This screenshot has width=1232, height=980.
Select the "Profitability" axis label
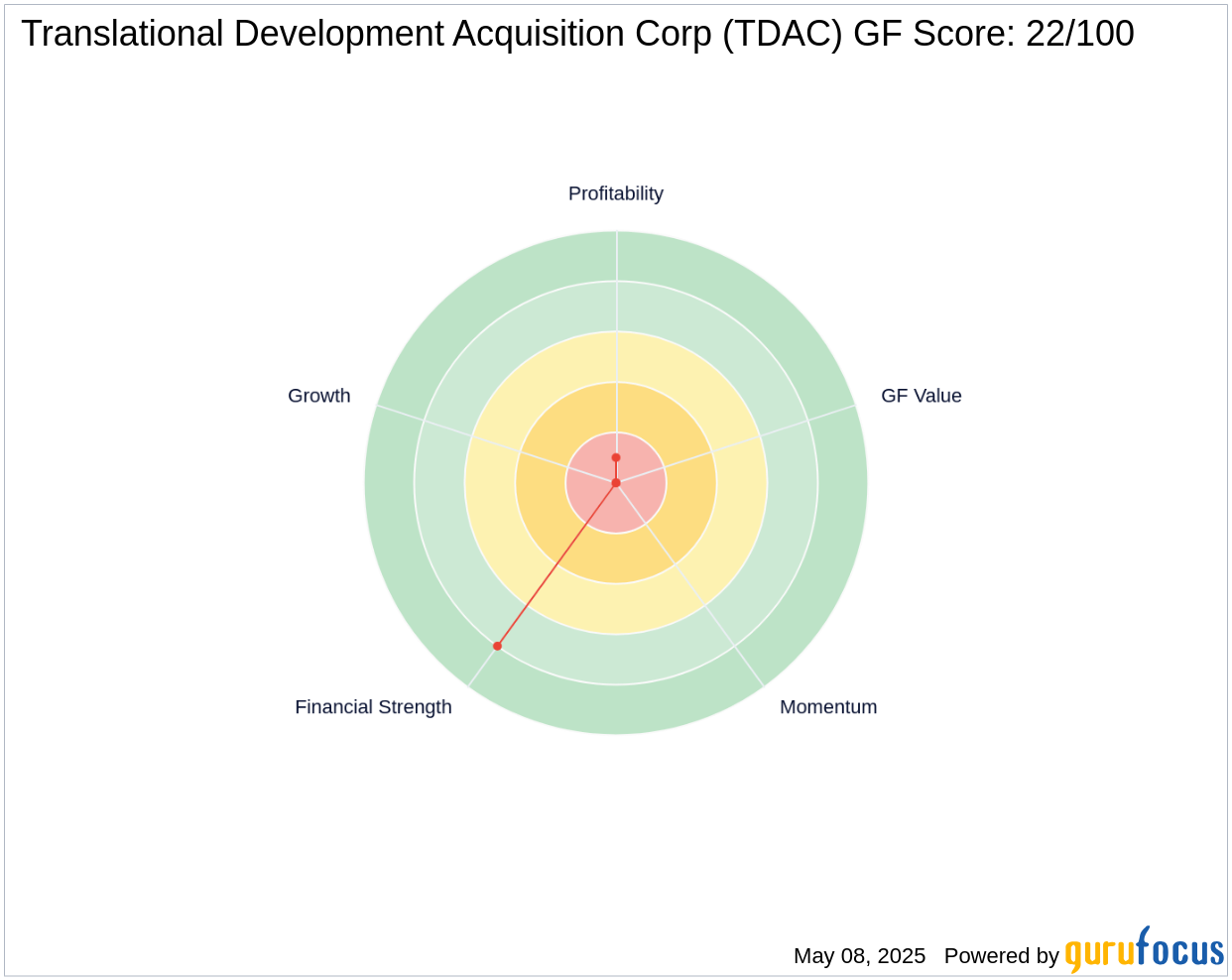[x=616, y=193]
